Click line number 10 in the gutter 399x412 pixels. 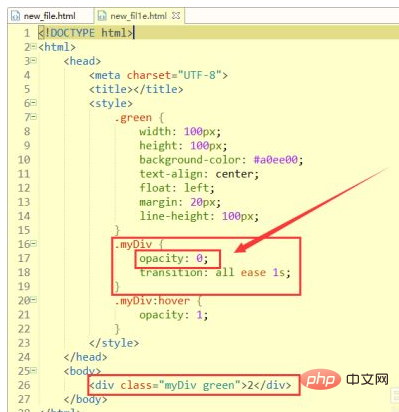(24, 160)
